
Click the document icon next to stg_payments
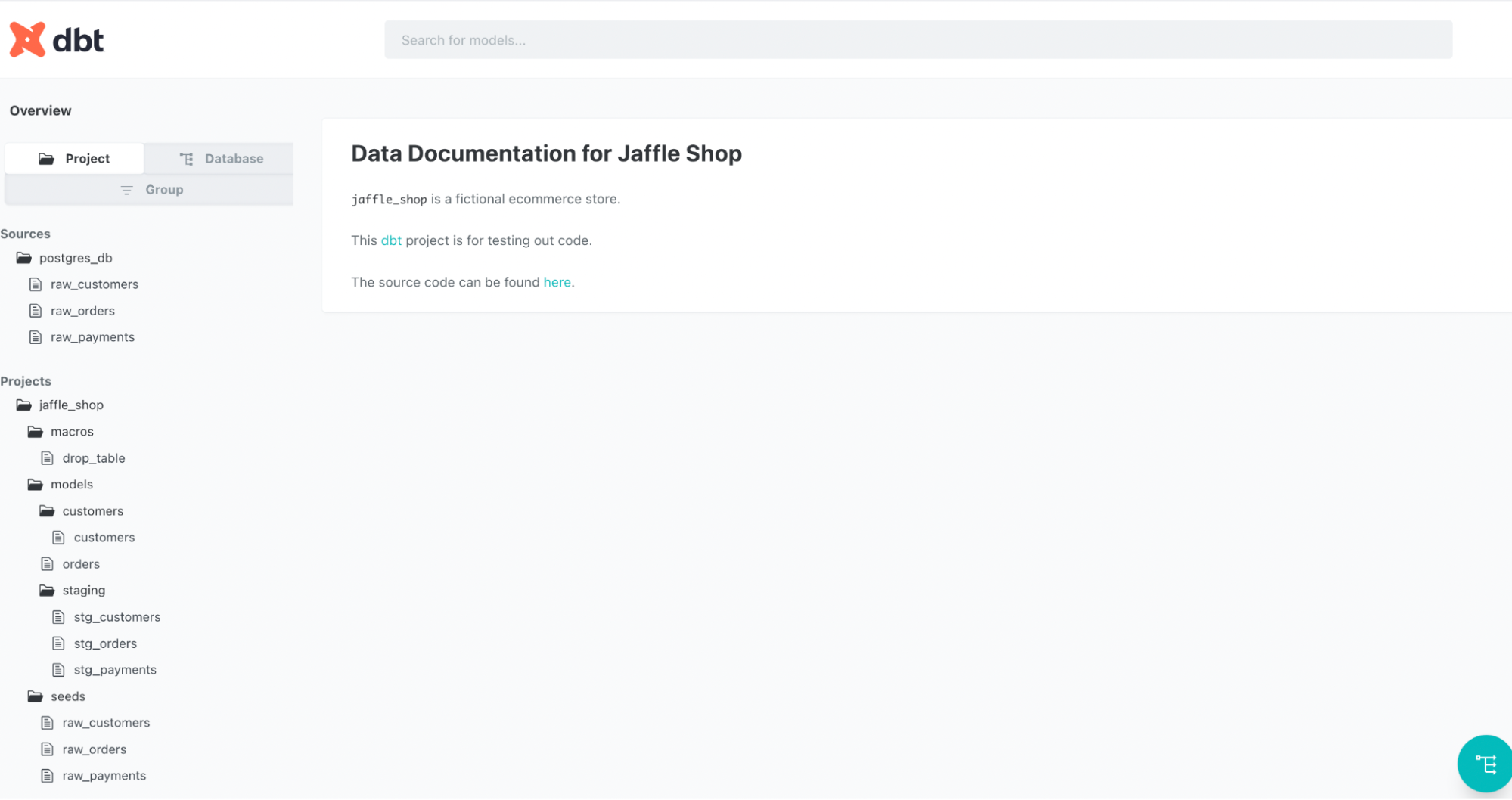click(x=59, y=670)
